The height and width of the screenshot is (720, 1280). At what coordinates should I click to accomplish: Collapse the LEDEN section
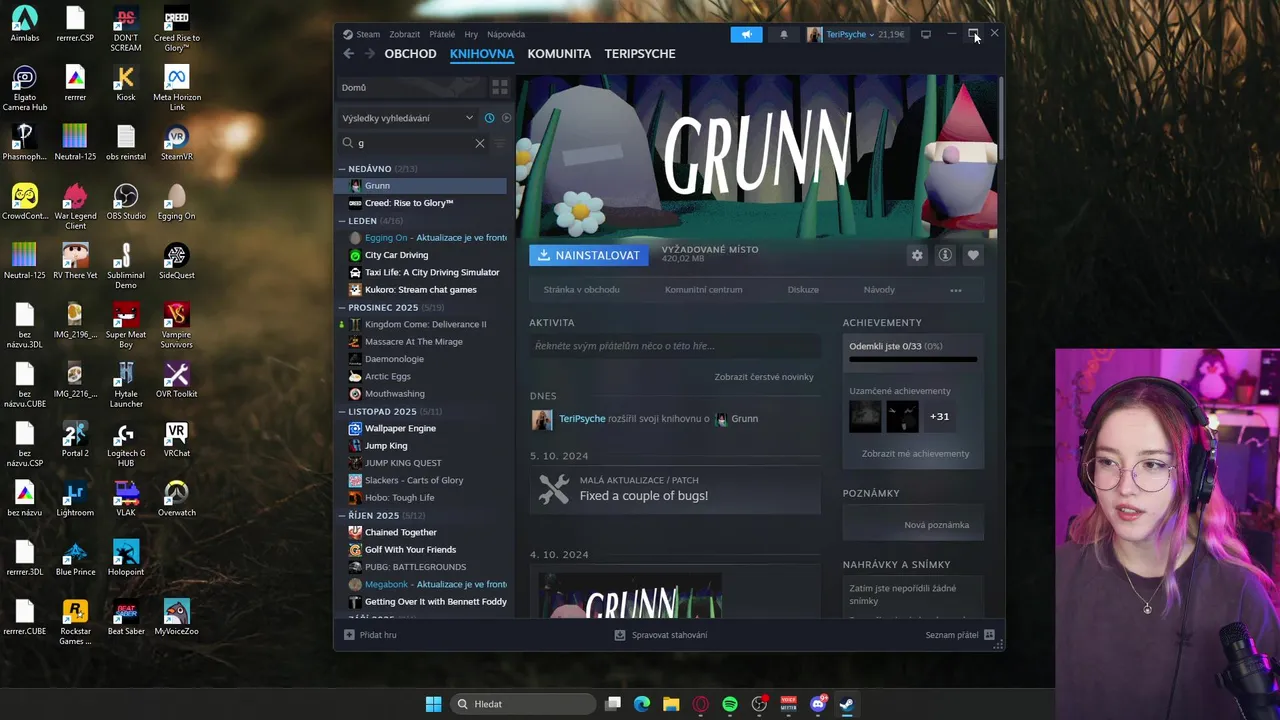pos(342,221)
